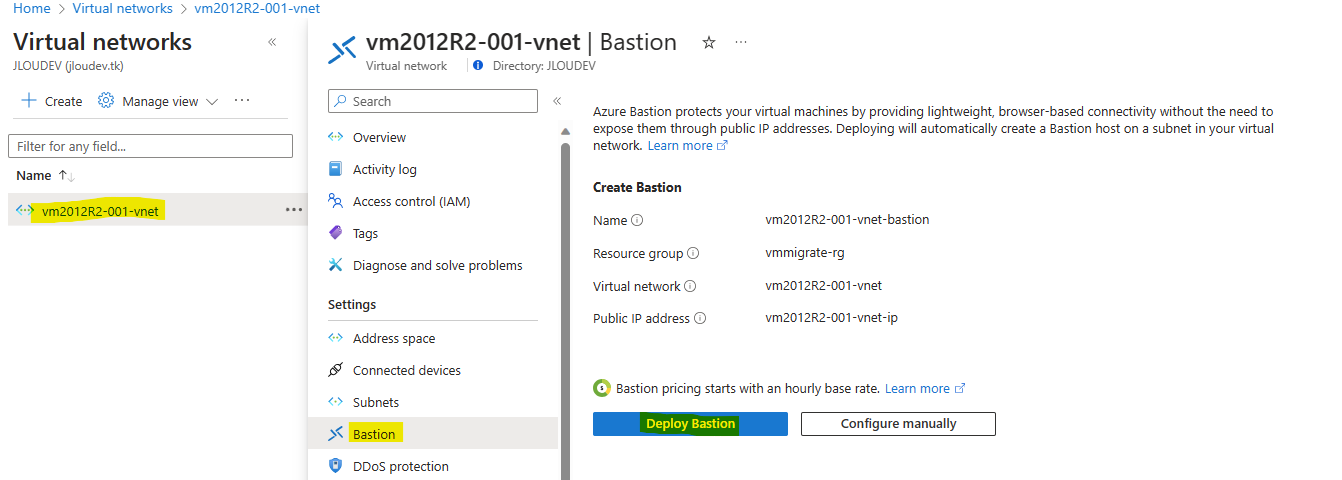Click info icon next to Name field
The width and height of the screenshot is (1342, 480).
pyautogui.click(x=637, y=220)
